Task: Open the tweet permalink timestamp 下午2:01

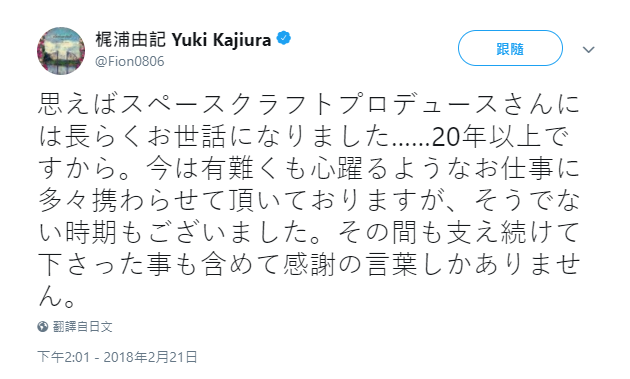Action: point(63,357)
